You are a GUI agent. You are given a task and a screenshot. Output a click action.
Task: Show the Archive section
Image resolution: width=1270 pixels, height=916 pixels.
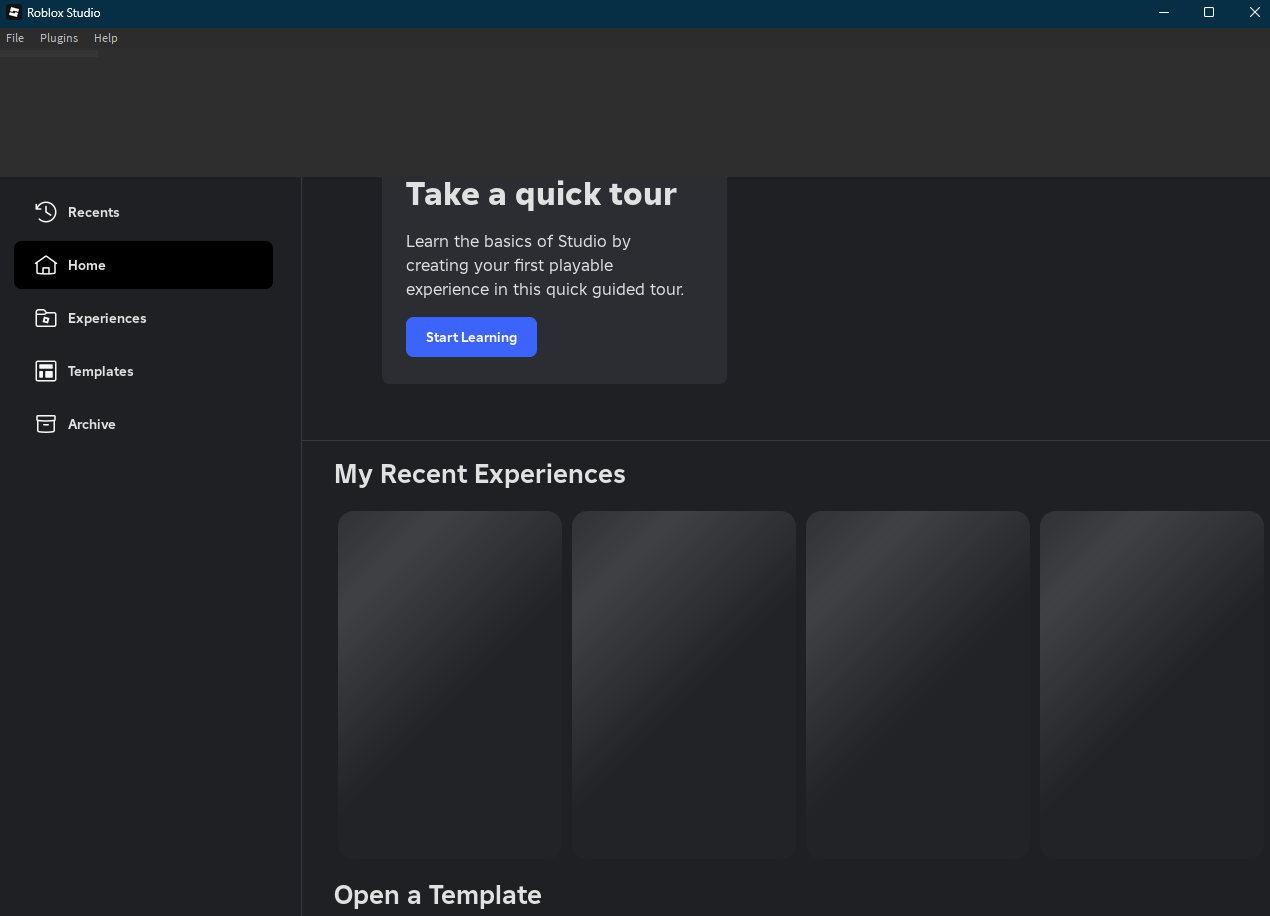tap(143, 424)
